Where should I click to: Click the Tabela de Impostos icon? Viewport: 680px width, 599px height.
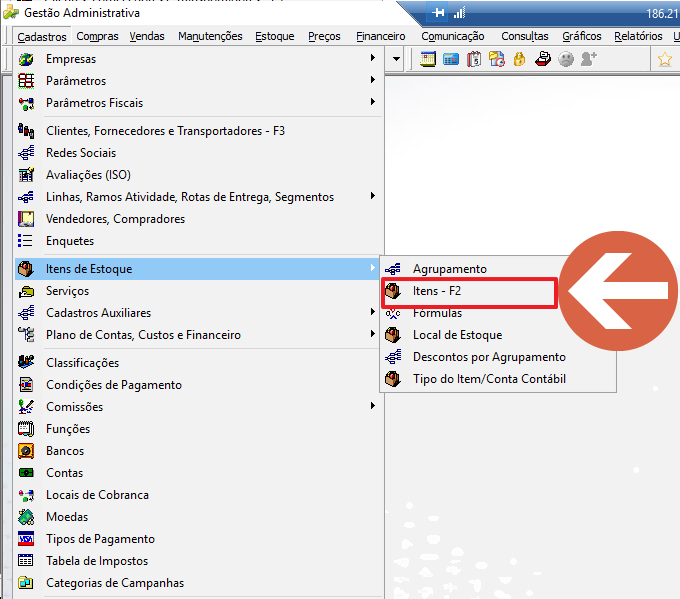click(x=26, y=561)
